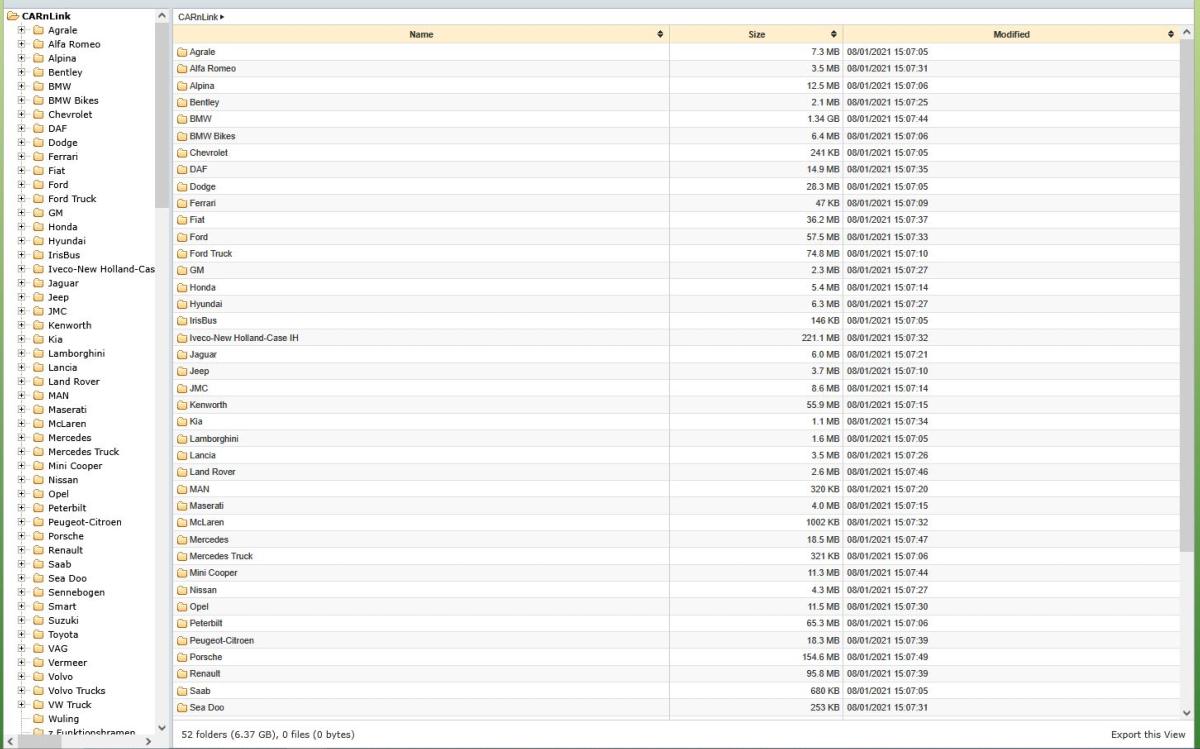Click the Saab folder icon in file list
Screen dimensions: 1200x749
tap(182, 691)
